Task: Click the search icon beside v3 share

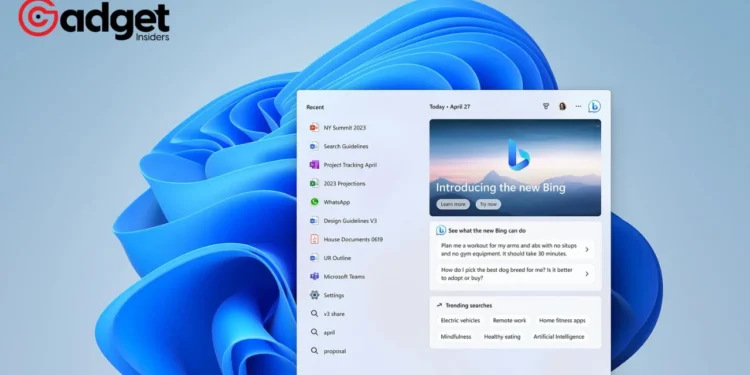Action: [314, 314]
